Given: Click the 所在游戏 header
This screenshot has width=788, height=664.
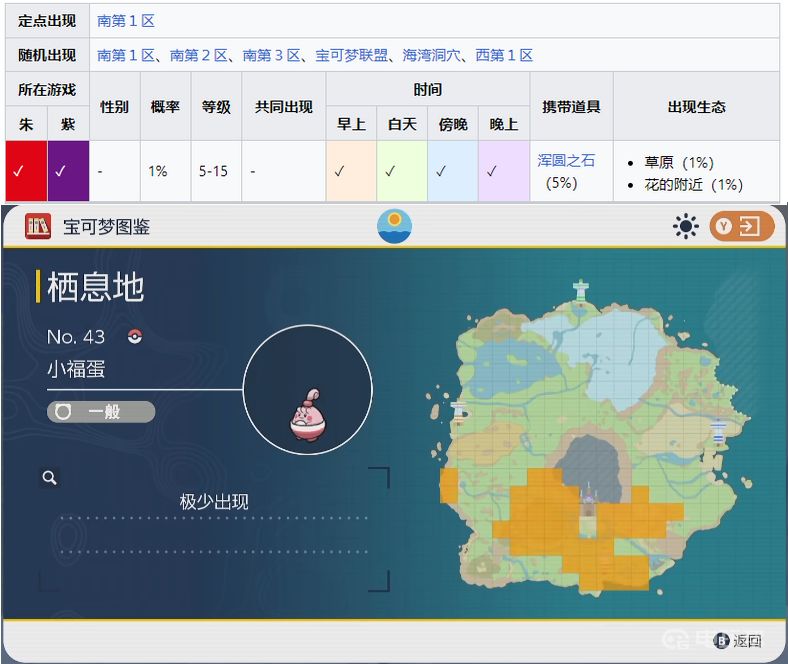Looking at the screenshot, I should click(x=47, y=89).
